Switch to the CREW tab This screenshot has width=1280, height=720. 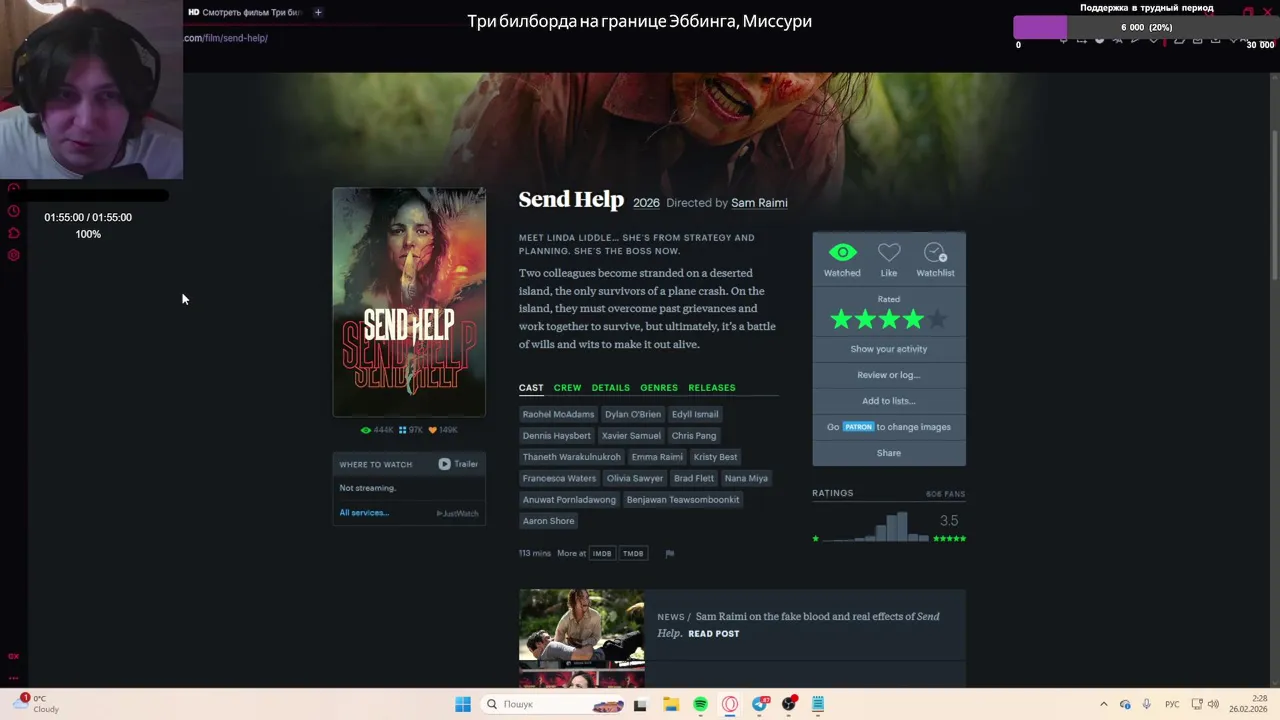point(567,388)
